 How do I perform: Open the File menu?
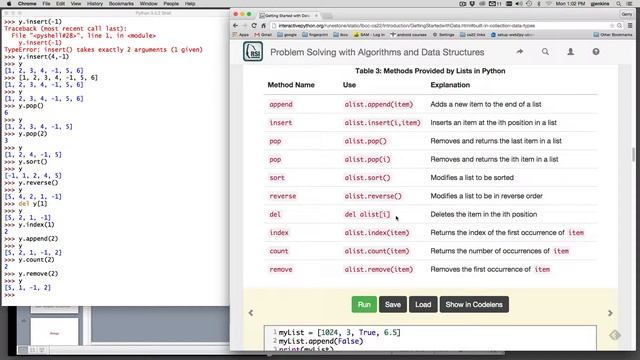[x=47, y=4]
